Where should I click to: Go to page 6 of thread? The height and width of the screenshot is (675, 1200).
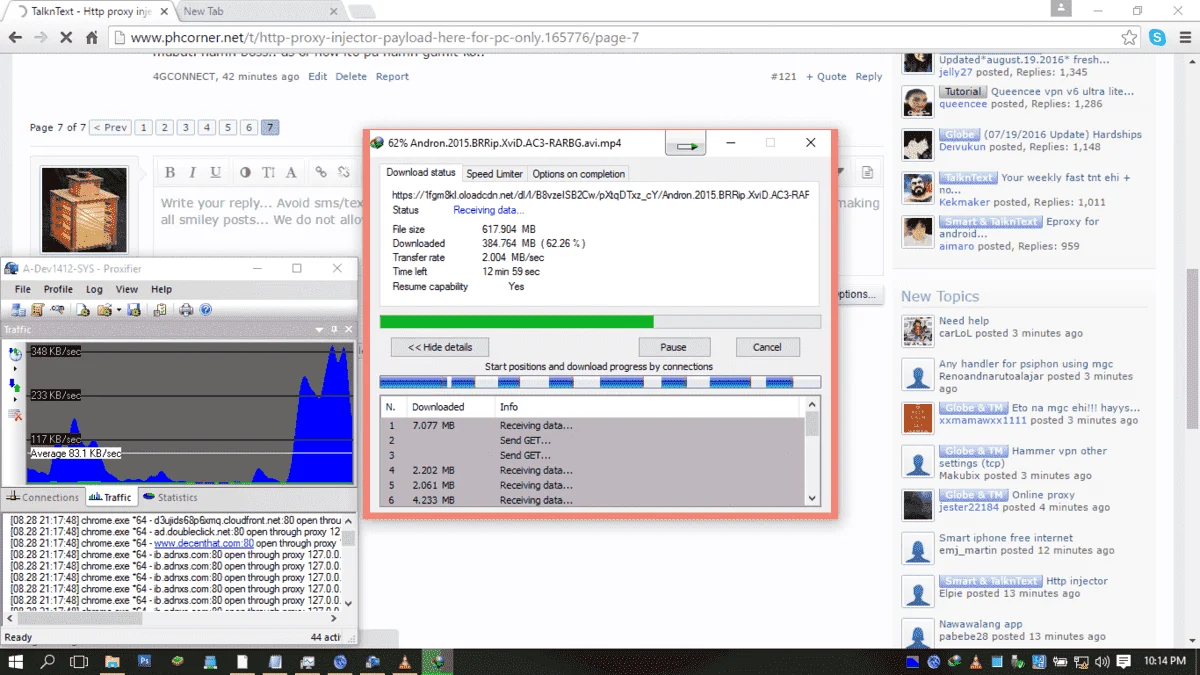click(249, 127)
